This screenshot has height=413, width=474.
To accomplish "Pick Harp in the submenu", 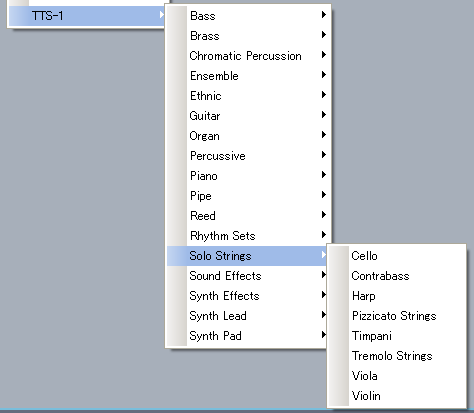I will point(397,296).
